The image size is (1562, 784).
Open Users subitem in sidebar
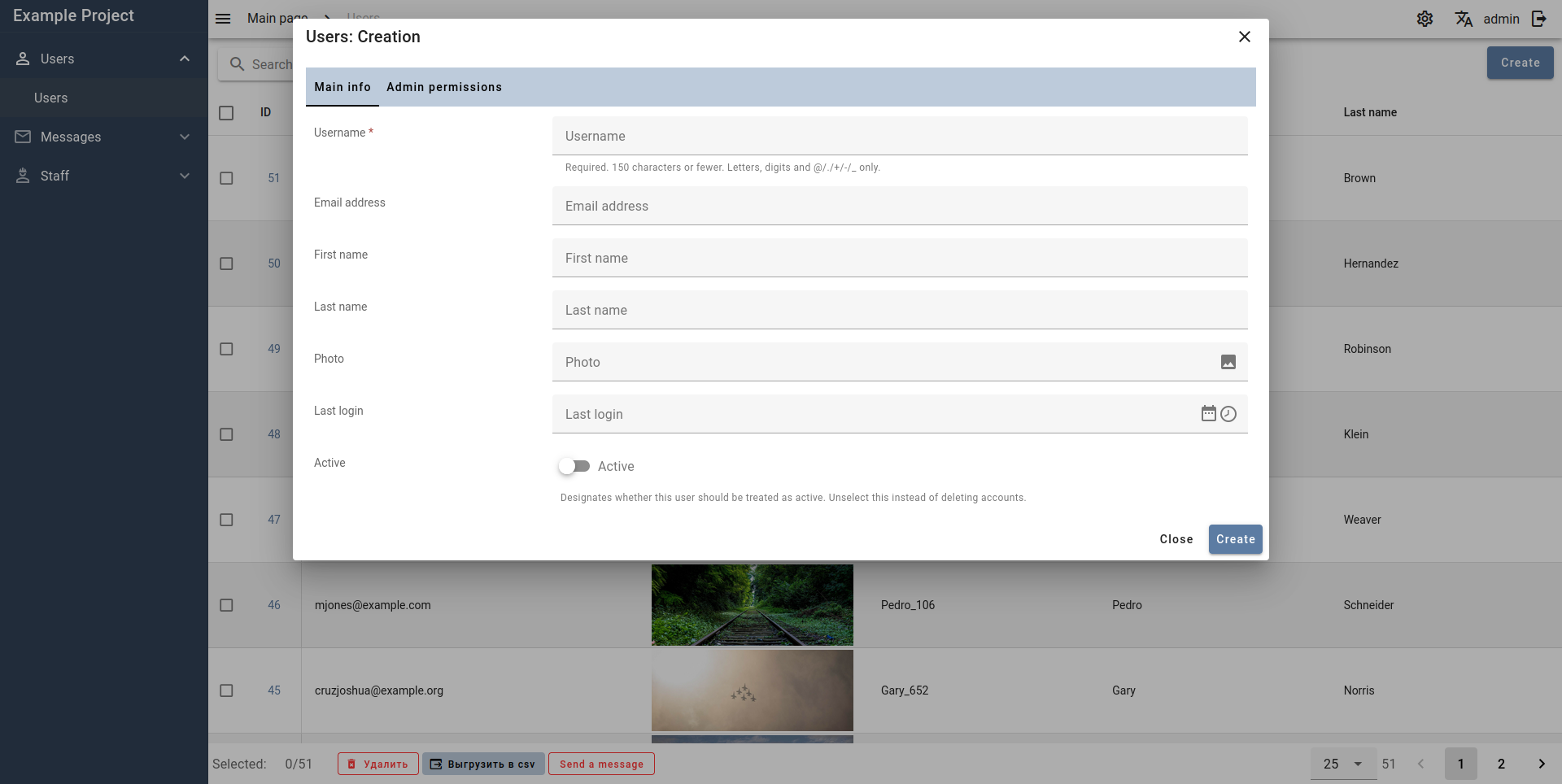click(104, 98)
